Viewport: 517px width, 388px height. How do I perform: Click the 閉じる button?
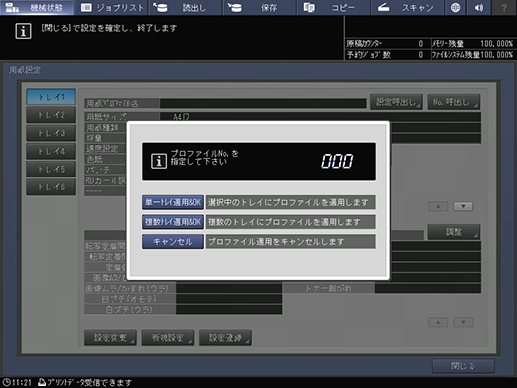[x=463, y=366]
